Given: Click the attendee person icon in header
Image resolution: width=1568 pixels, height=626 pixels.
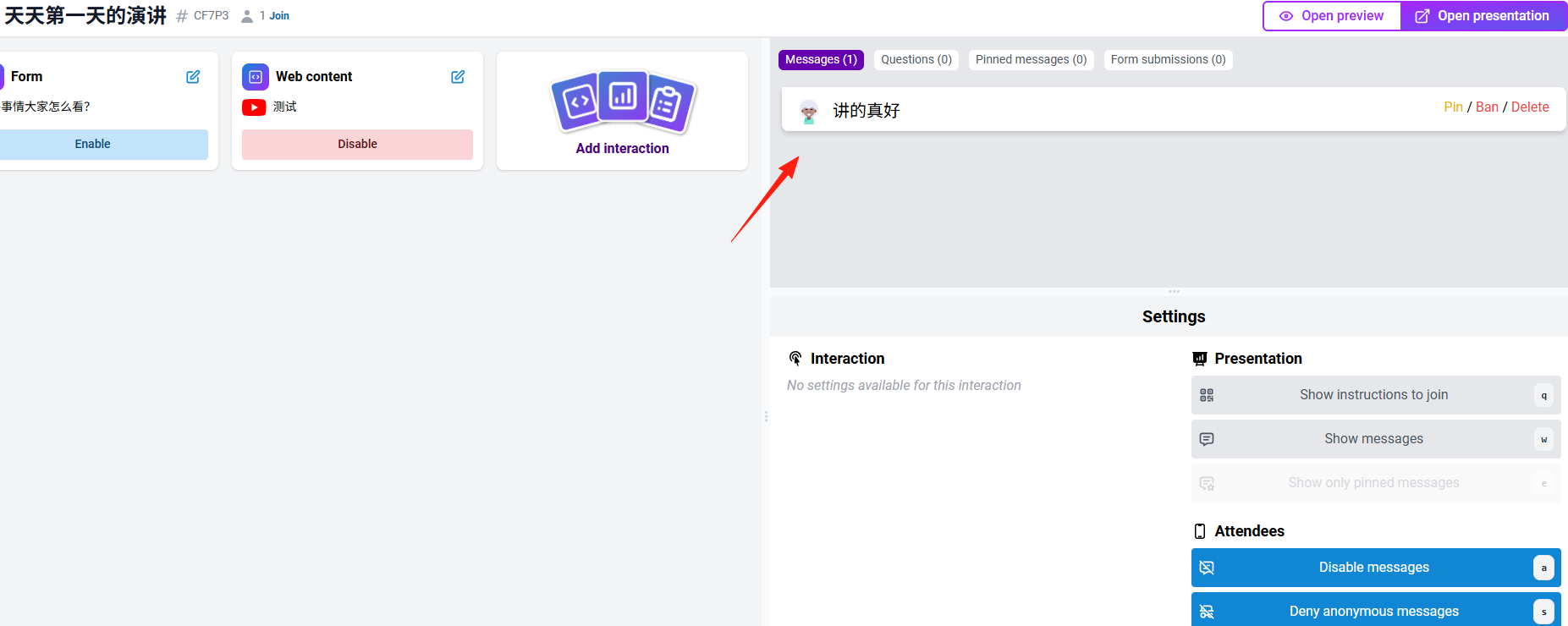Looking at the screenshot, I should [x=247, y=16].
